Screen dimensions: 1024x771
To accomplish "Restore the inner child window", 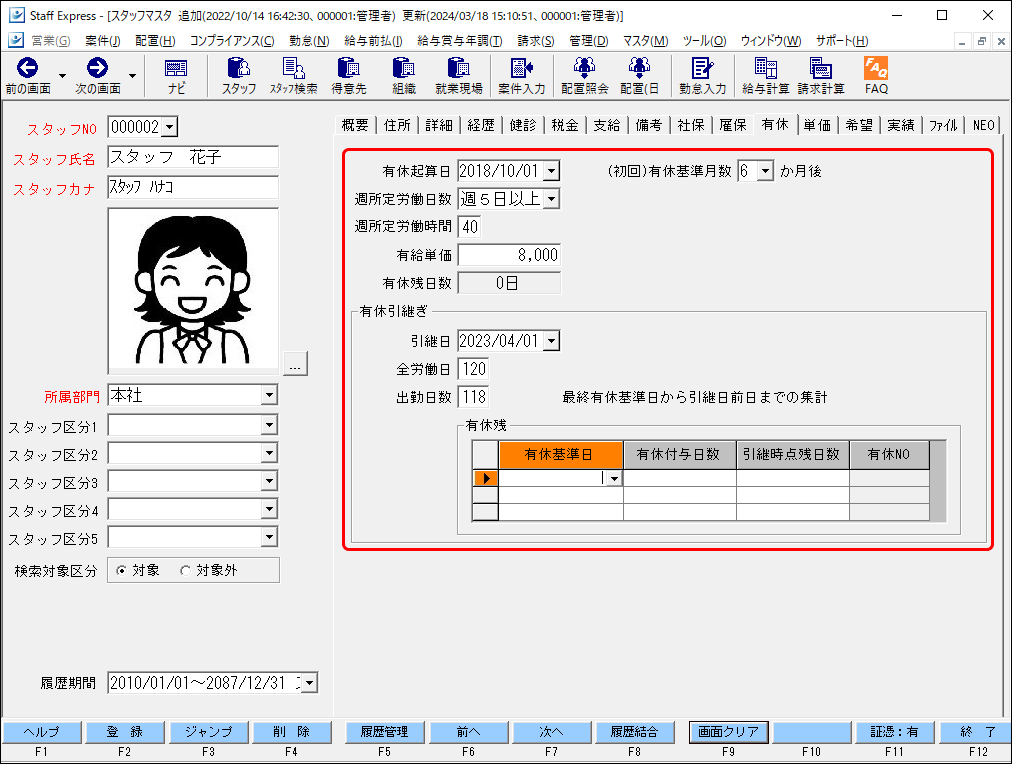I will point(981,41).
